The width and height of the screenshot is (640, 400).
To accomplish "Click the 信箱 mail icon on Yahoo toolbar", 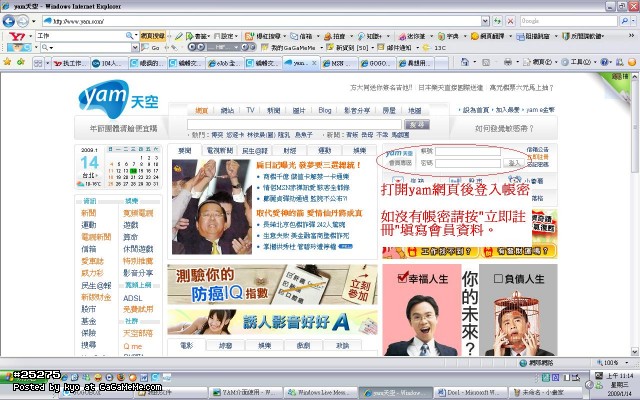I will click(x=294, y=36).
